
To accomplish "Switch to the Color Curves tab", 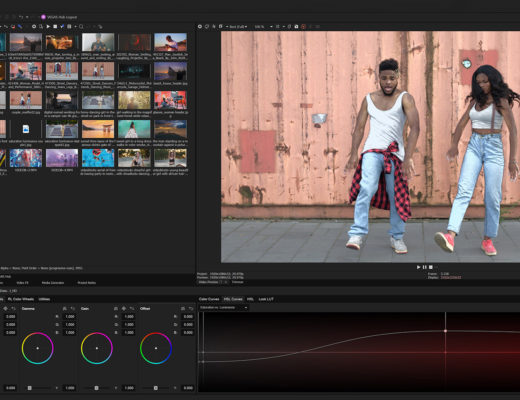I will tap(209, 299).
